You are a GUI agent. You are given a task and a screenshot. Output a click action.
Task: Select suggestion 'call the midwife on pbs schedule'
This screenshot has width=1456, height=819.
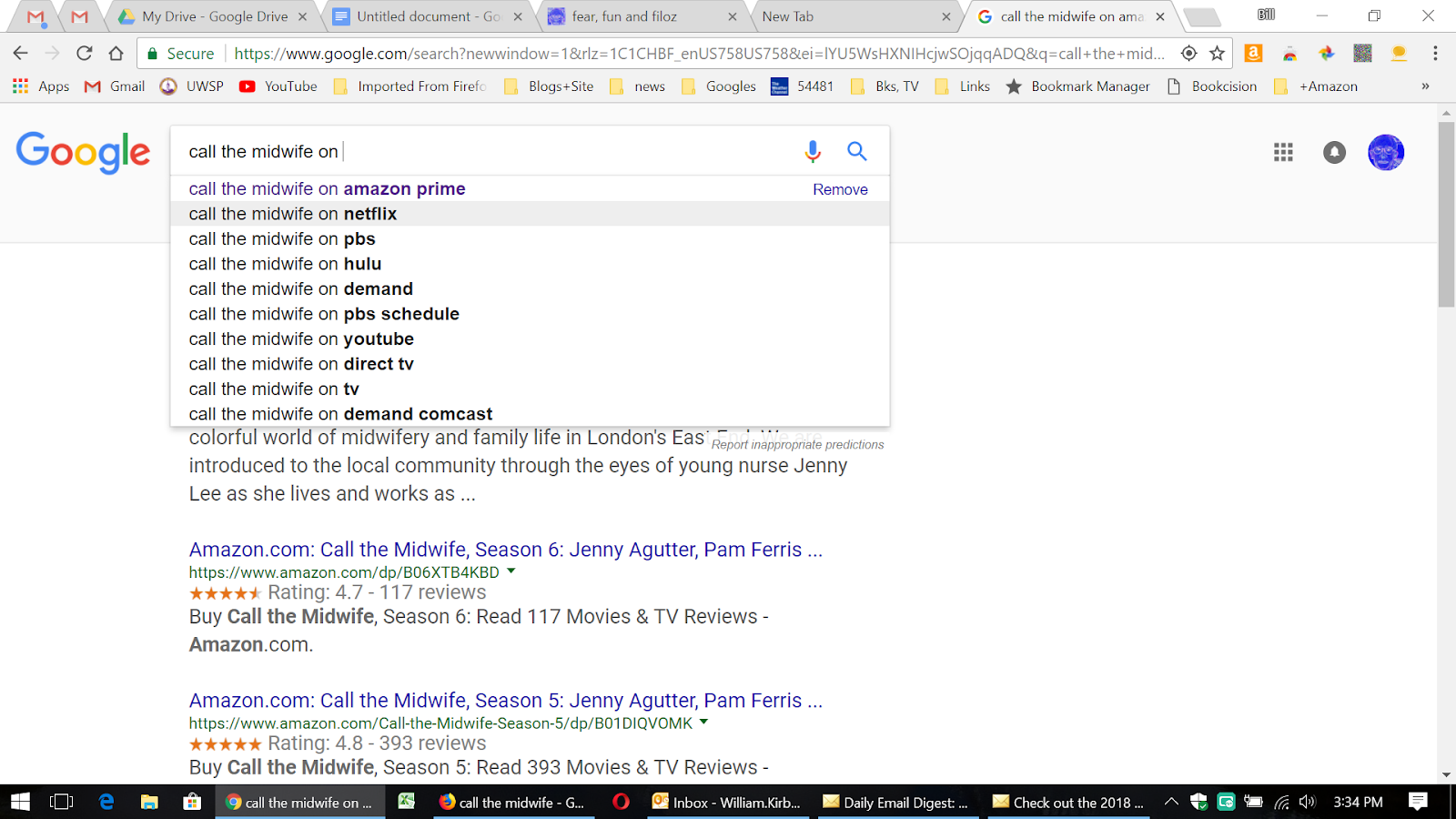tap(530, 314)
